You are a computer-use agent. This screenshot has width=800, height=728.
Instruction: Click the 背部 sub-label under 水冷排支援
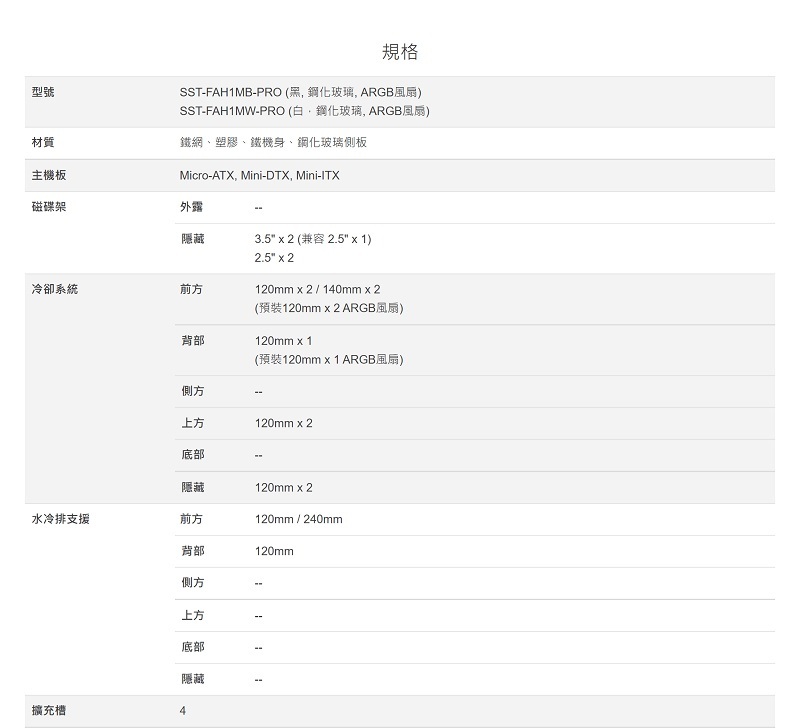tap(192, 551)
